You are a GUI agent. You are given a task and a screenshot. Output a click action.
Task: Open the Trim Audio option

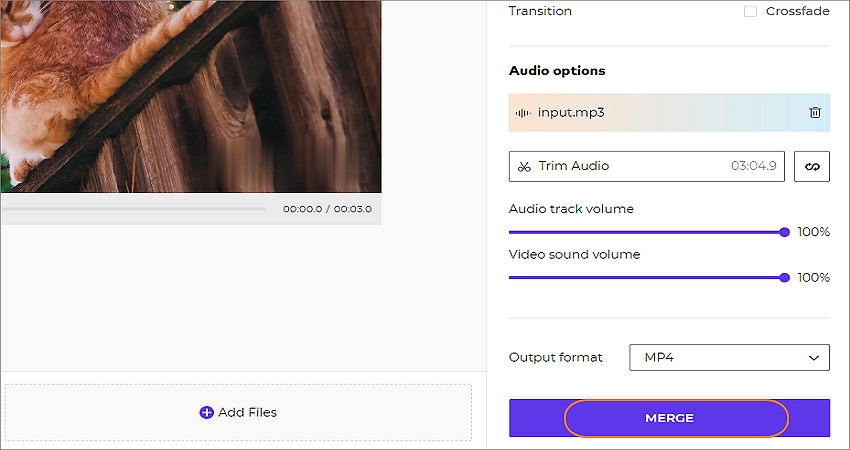point(647,166)
